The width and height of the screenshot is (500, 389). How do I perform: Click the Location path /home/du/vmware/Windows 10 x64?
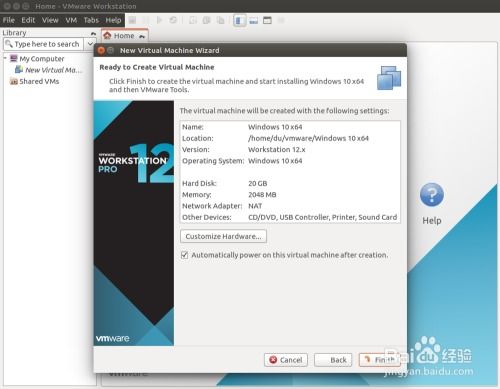308,138
